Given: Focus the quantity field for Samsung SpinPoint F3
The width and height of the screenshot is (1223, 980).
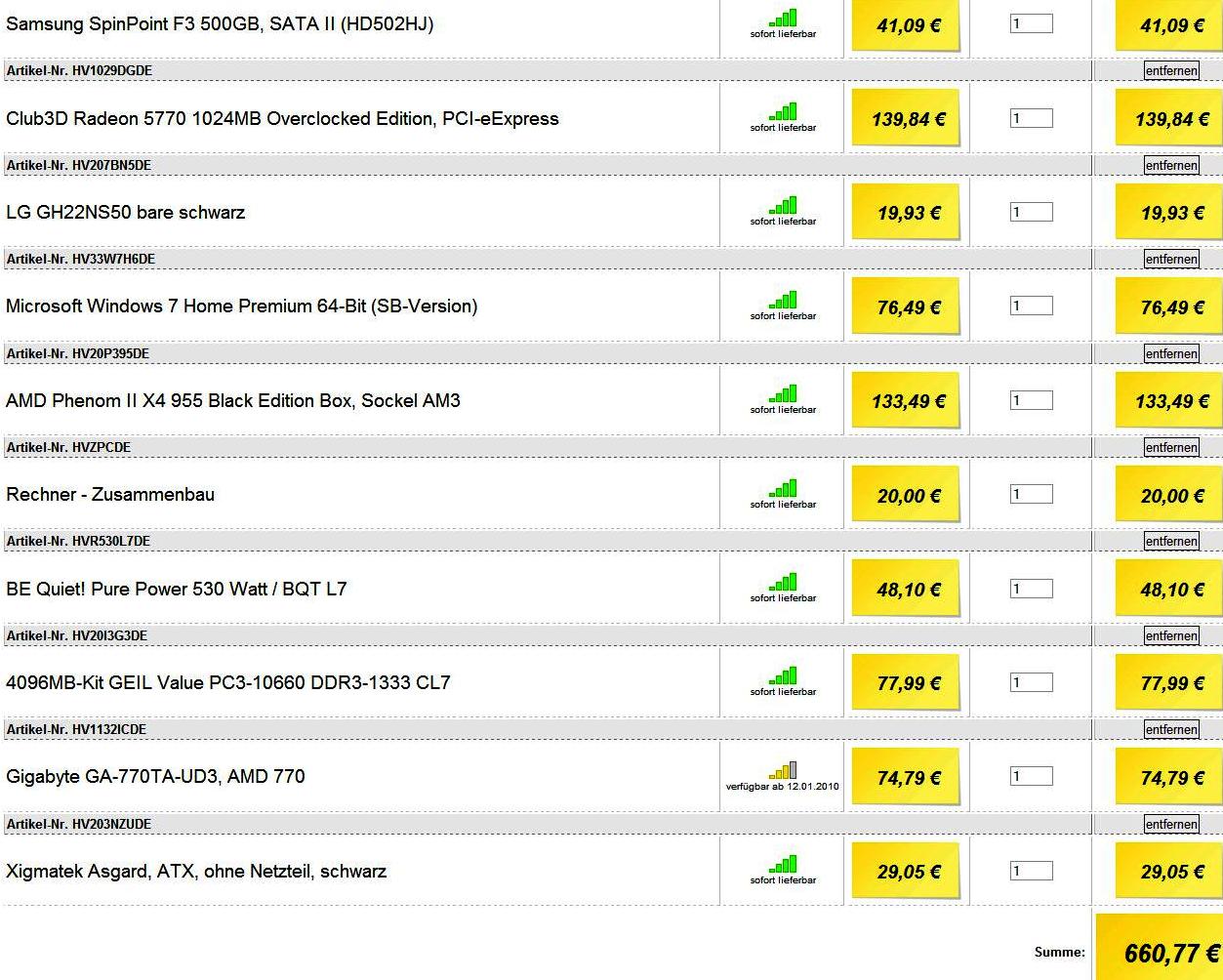Looking at the screenshot, I should pos(1031,23).
